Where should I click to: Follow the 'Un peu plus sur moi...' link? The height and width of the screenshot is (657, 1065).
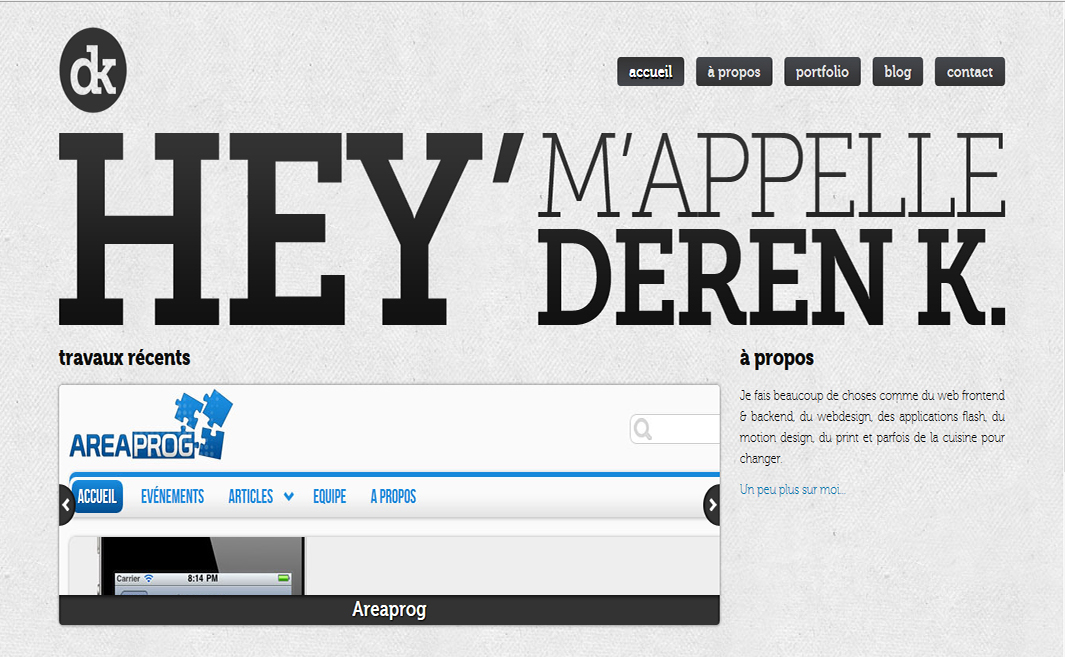pyautogui.click(x=792, y=489)
